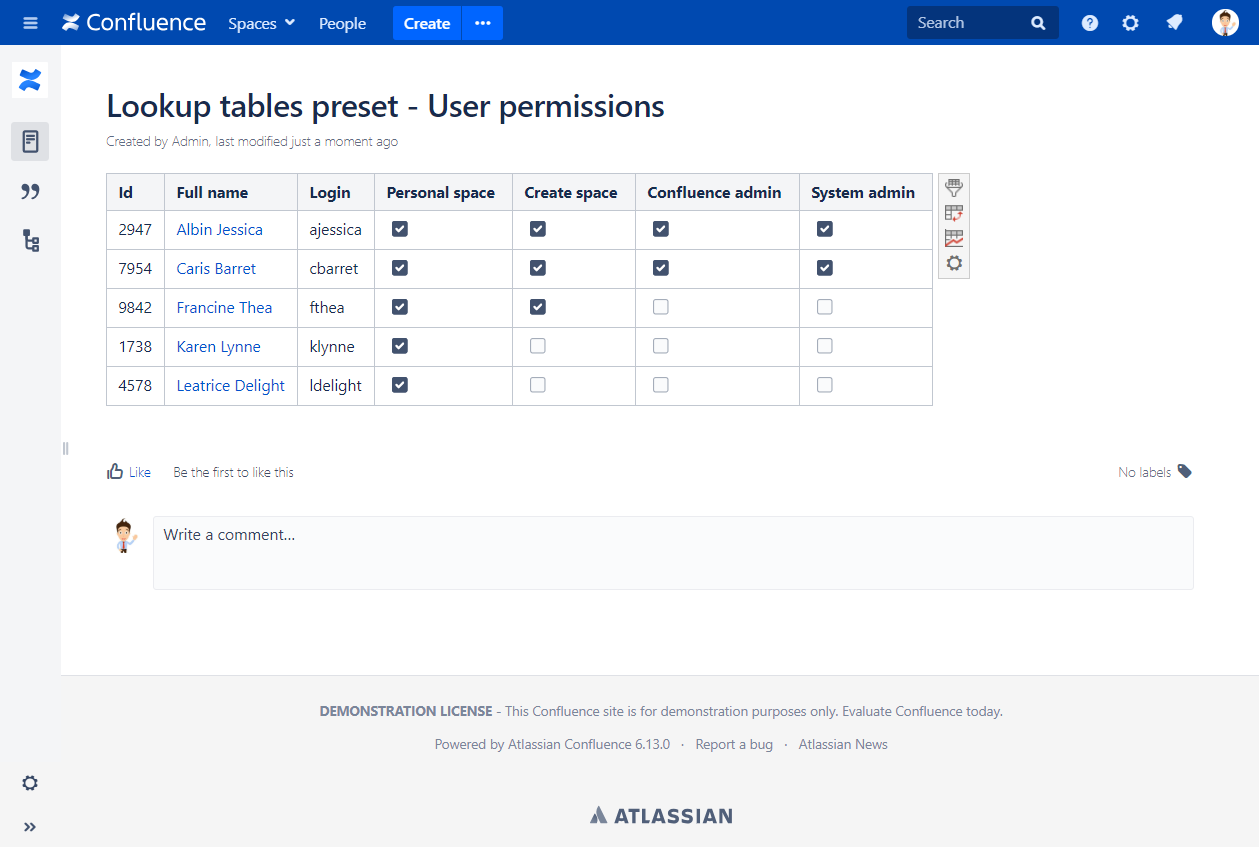Screen dimensions: 1259x847
Task: Enable Confluence admin for Francine Thea
Action: coord(660,307)
